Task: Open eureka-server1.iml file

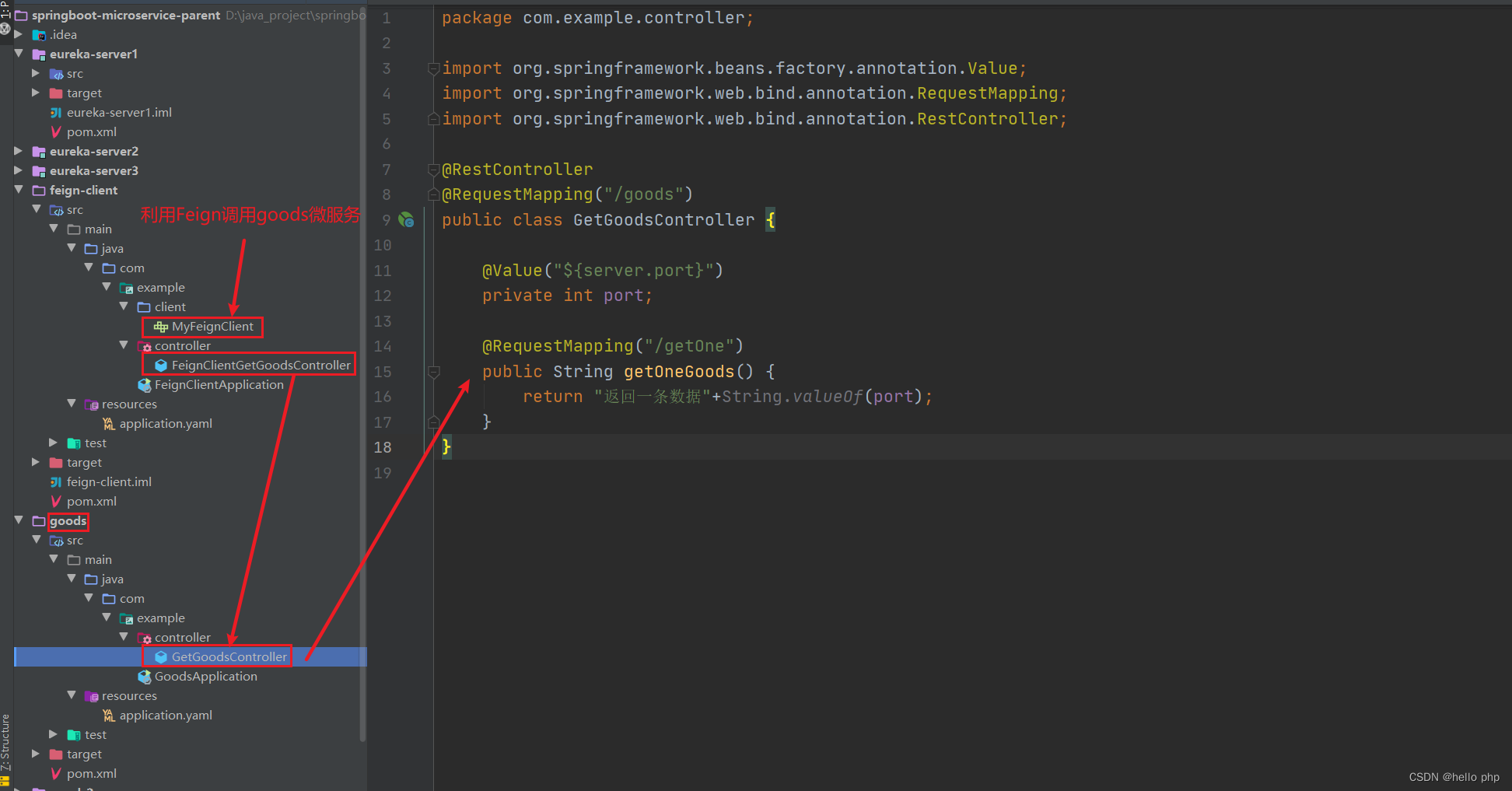Action: (x=119, y=113)
